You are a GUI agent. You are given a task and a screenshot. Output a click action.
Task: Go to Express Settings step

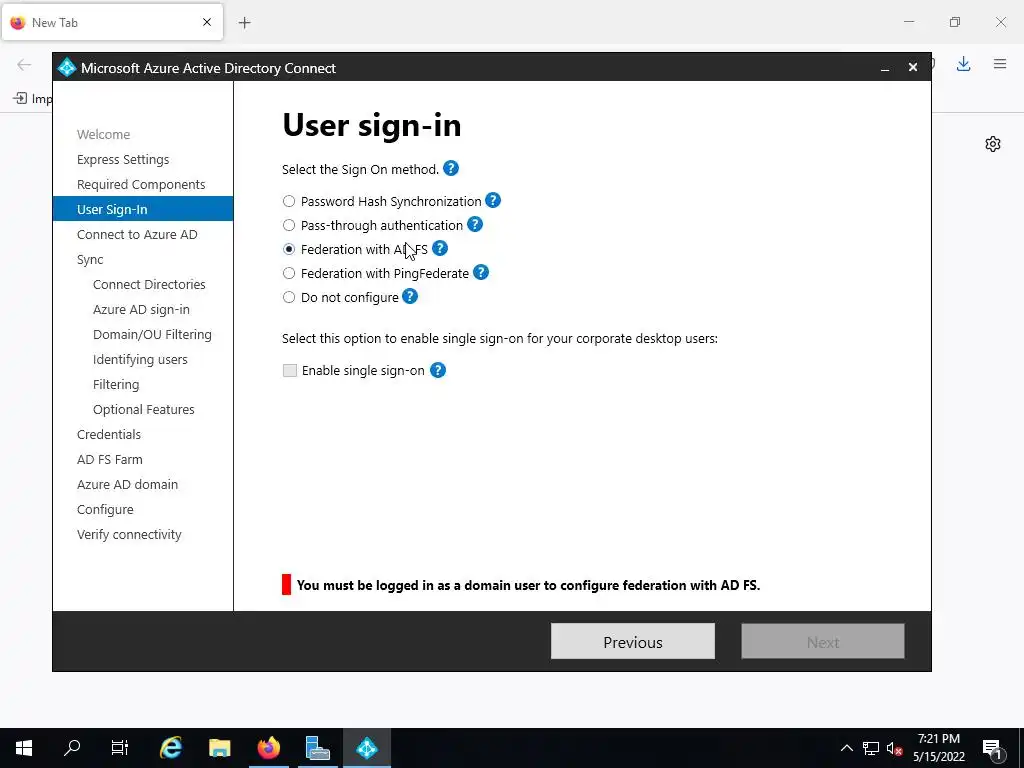coord(123,159)
